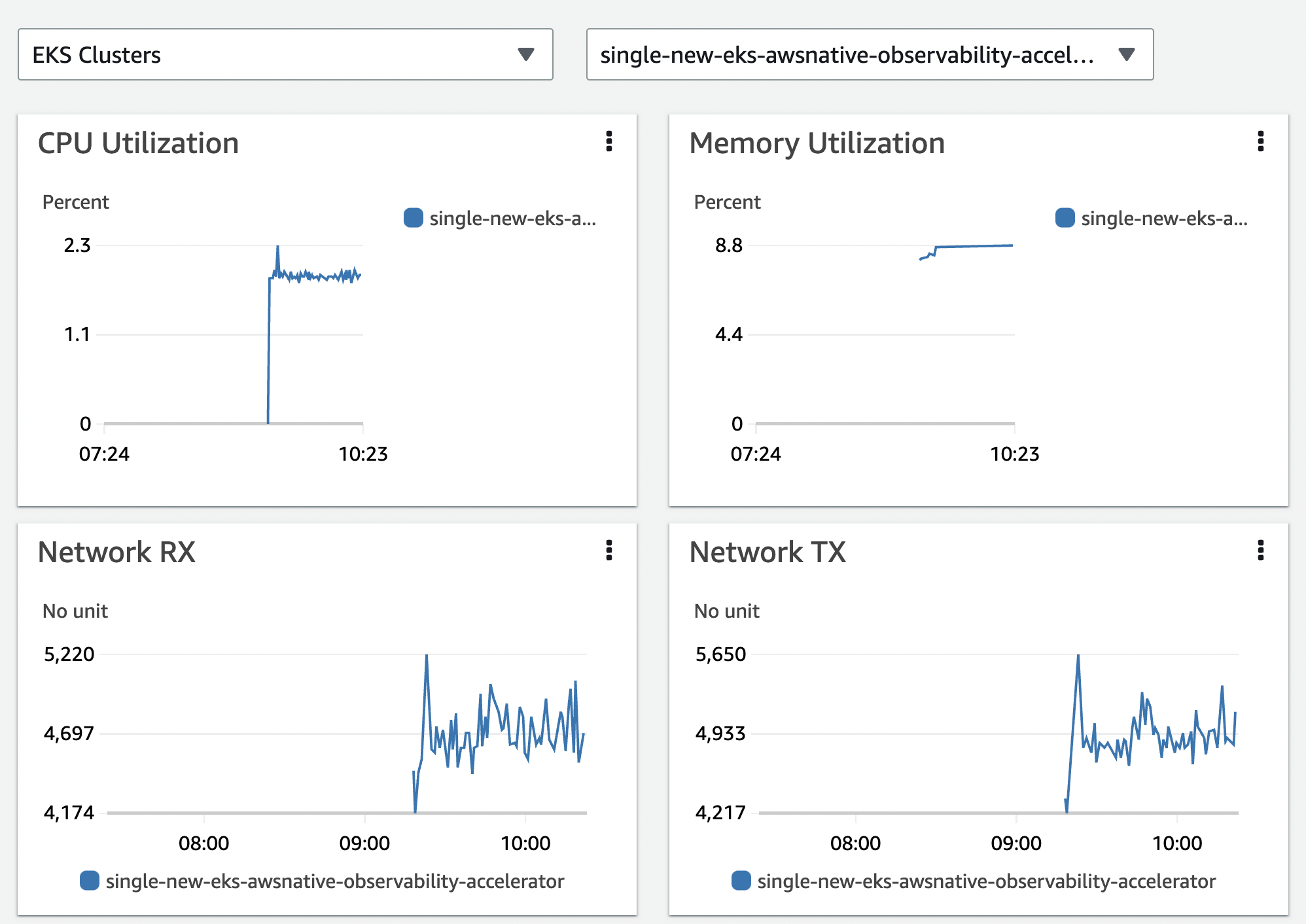Toggle Network RX legend color swatch
Image resolution: width=1306 pixels, height=924 pixels.
click(90, 881)
